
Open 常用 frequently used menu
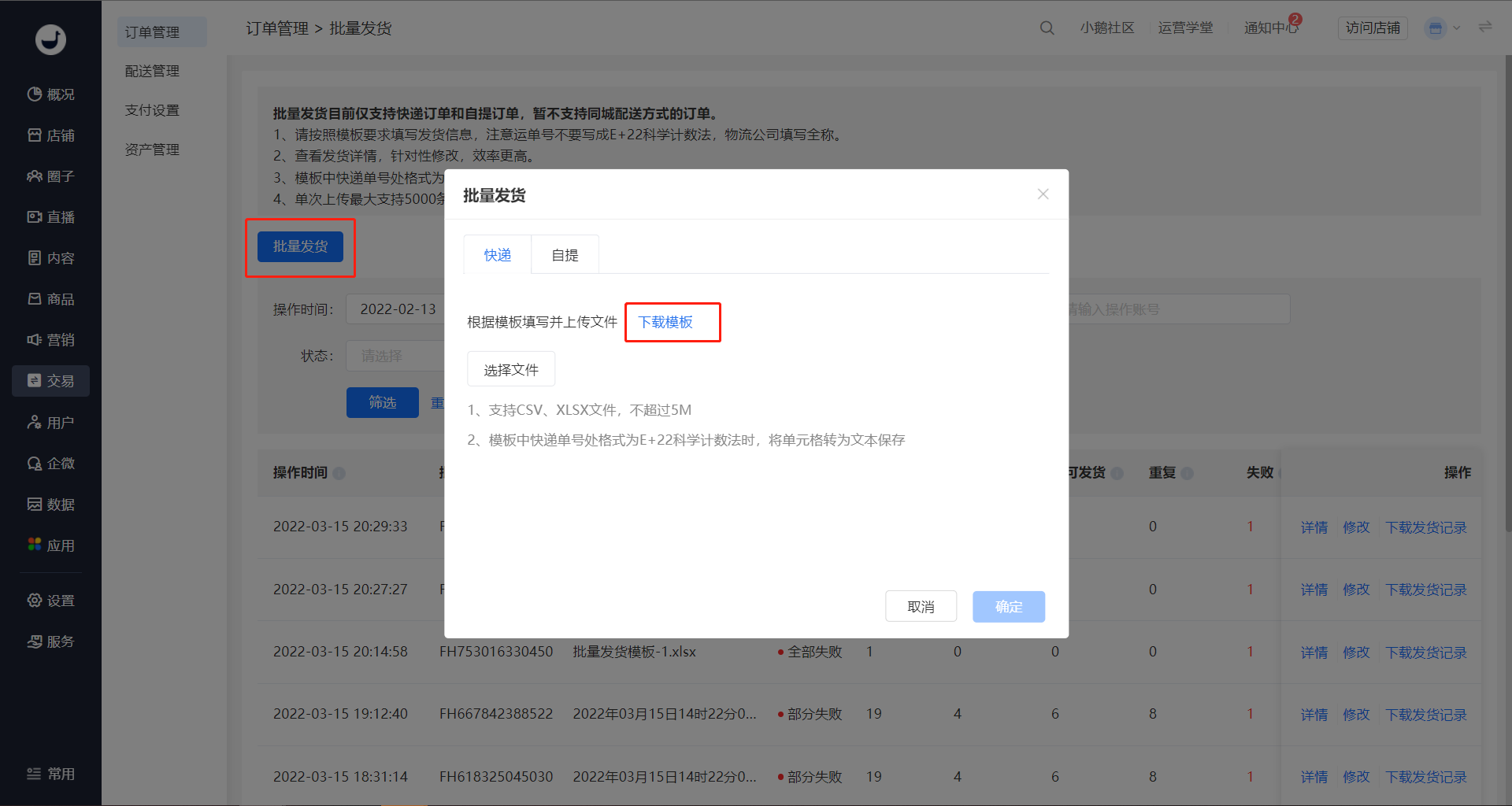pyautogui.click(x=50, y=774)
